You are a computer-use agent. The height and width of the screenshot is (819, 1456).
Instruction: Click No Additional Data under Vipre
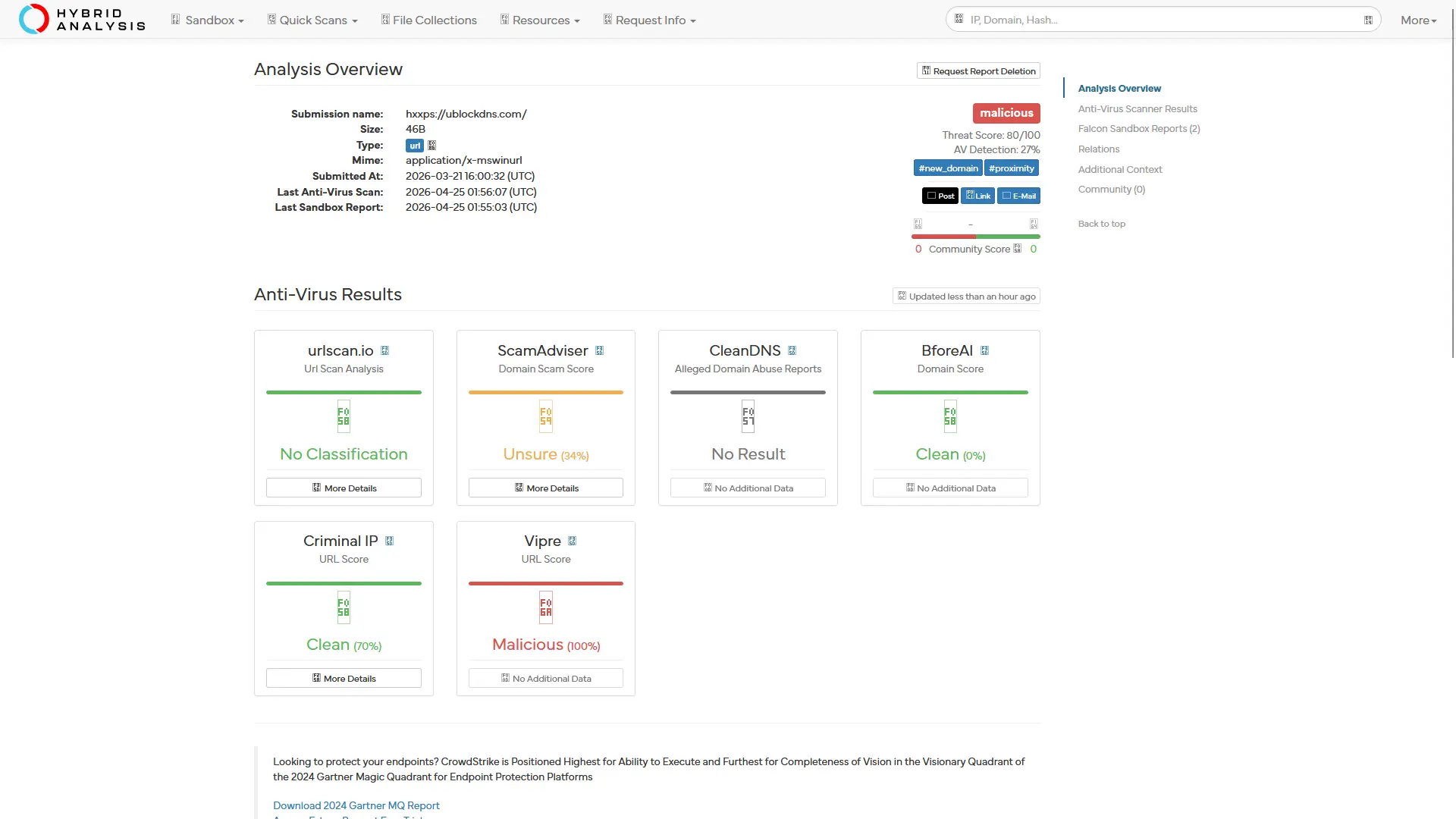pos(546,678)
